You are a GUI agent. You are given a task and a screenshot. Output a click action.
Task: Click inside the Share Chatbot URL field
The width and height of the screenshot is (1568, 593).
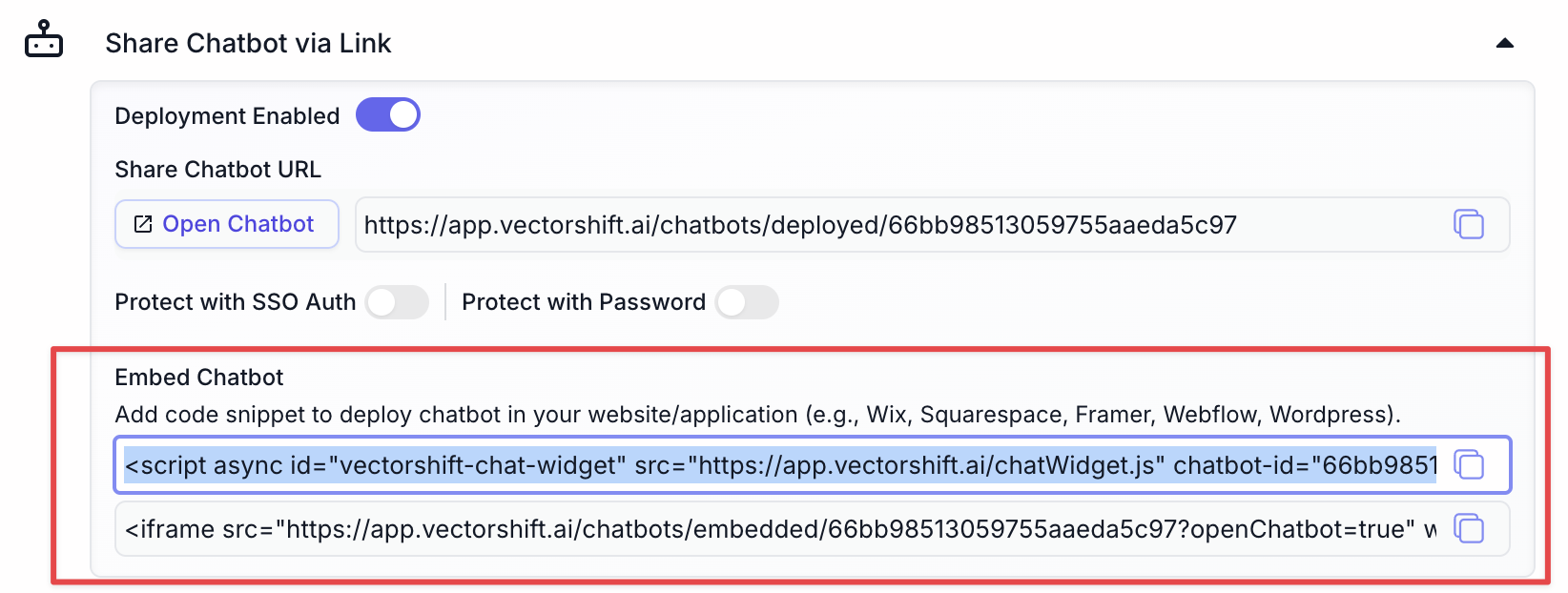coord(858,225)
